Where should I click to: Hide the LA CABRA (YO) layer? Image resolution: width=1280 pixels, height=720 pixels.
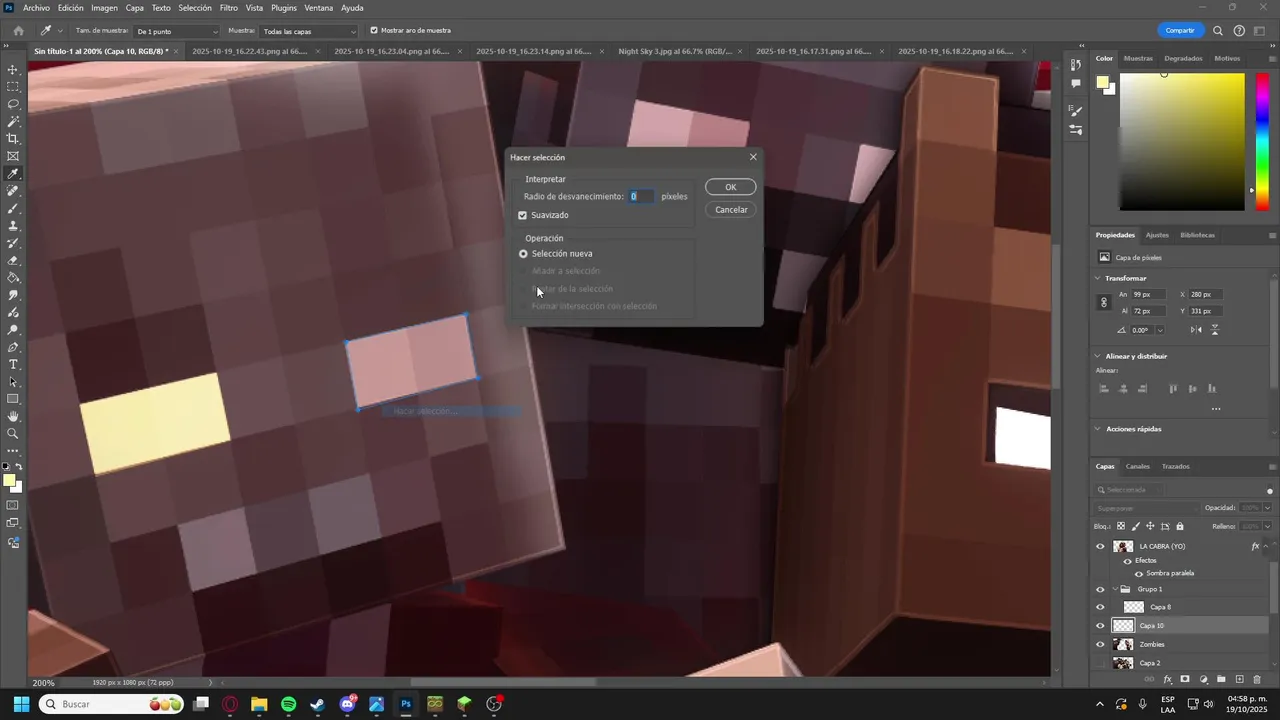click(x=1100, y=546)
